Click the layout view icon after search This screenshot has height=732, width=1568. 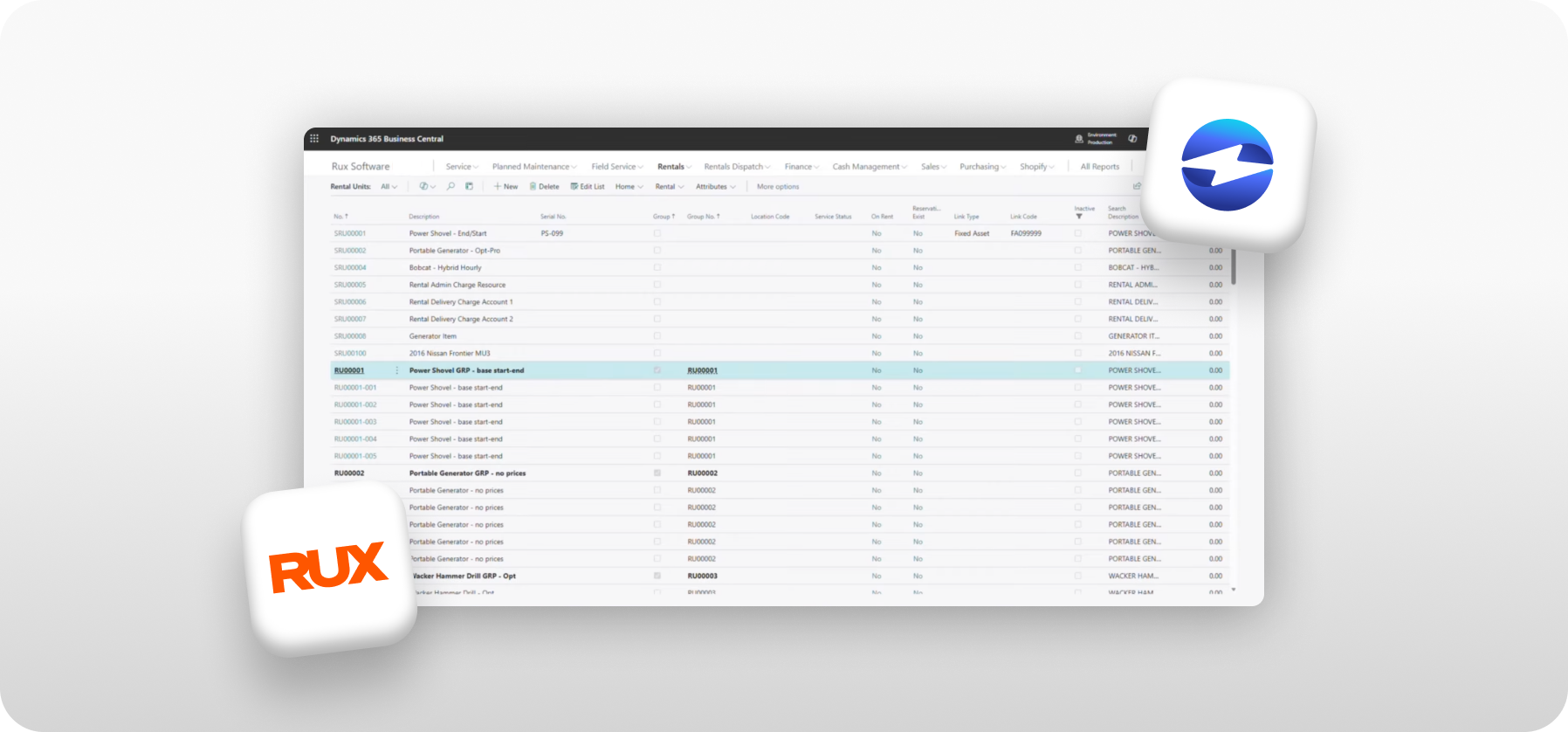469,186
